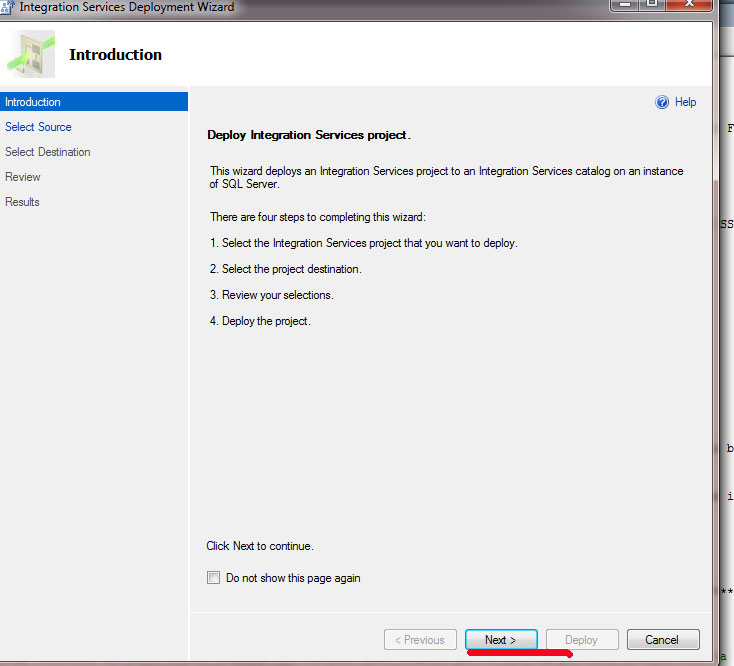The height and width of the screenshot is (666, 734).
Task: Click 'There are four steps to completing this wizard:'
Action: [x=318, y=217]
